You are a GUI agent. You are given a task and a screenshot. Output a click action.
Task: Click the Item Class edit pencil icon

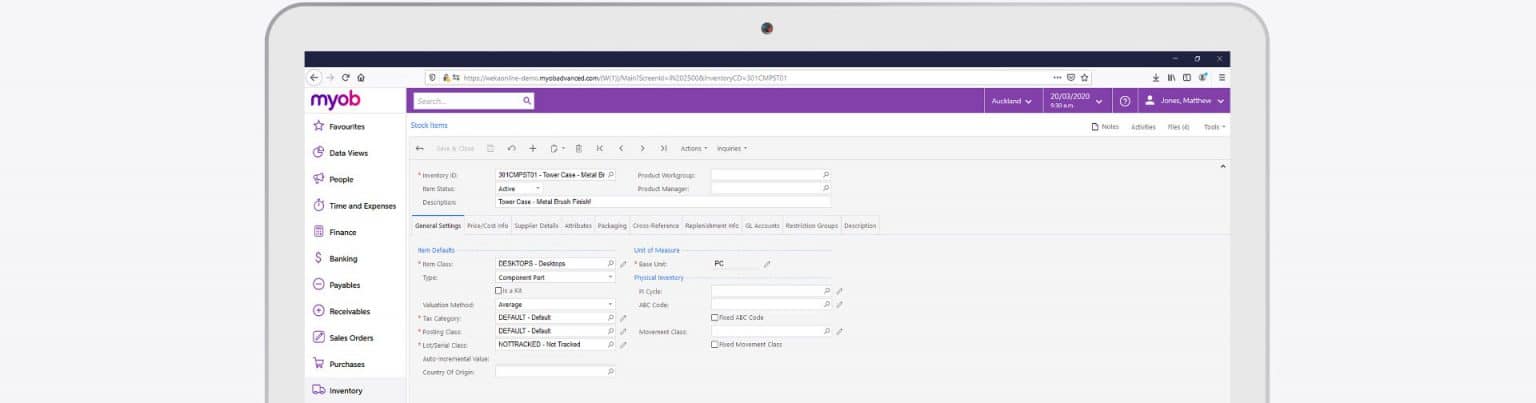click(623, 264)
